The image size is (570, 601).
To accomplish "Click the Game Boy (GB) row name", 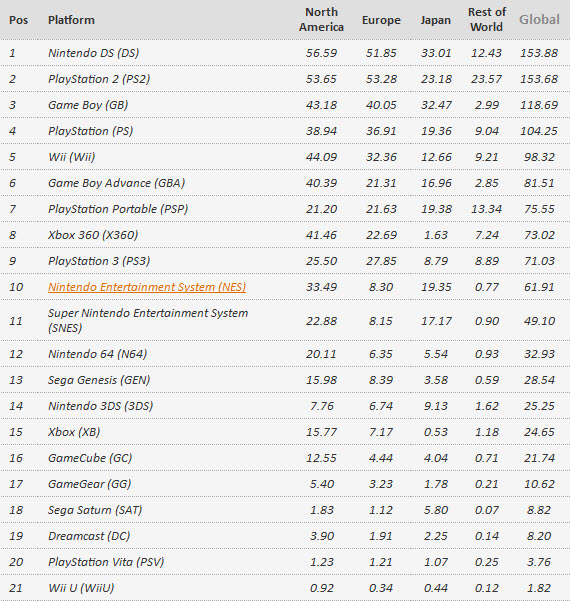I will click(x=88, y=105).
